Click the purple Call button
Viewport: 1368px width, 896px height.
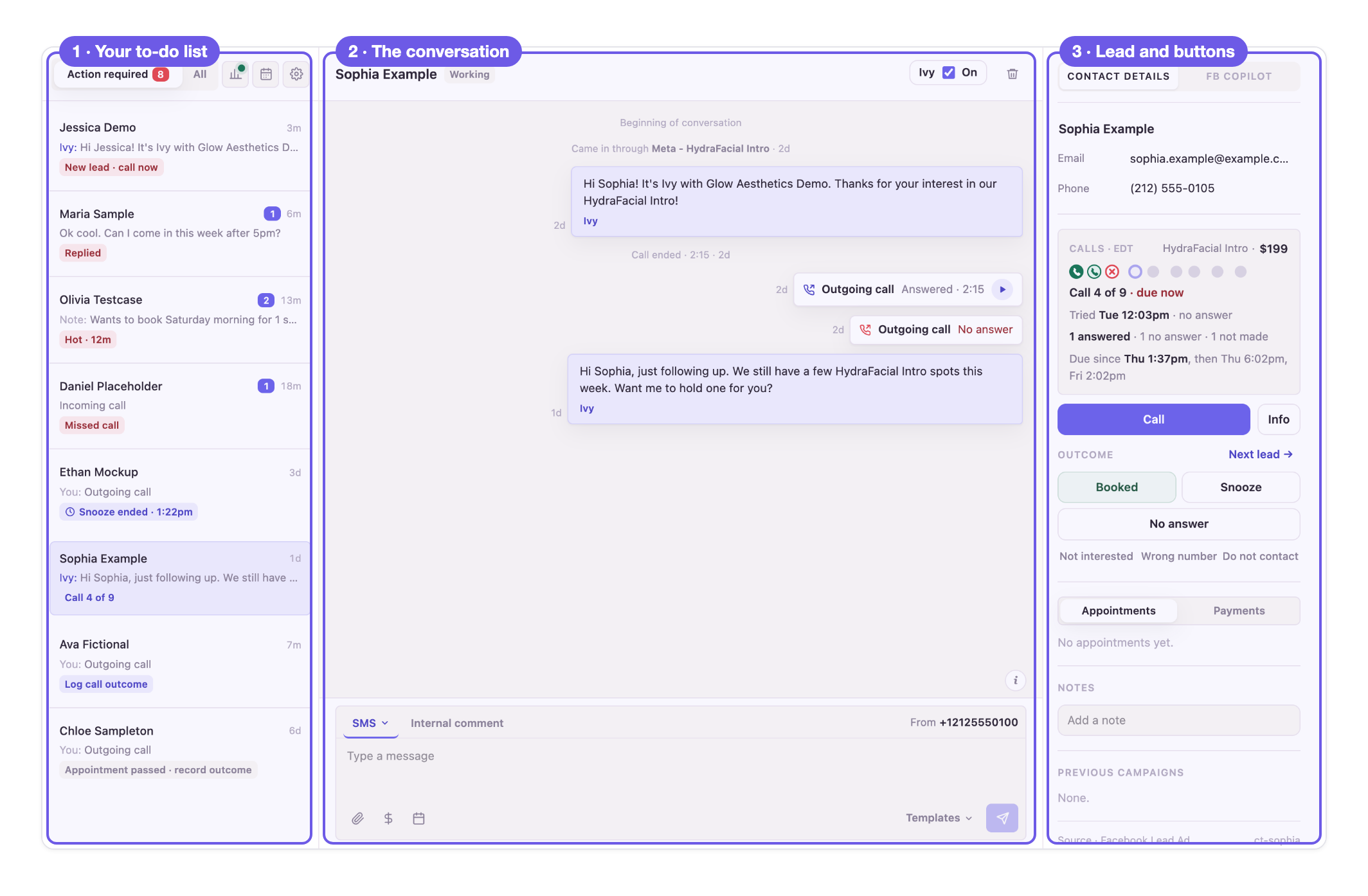coord(1154,419)
